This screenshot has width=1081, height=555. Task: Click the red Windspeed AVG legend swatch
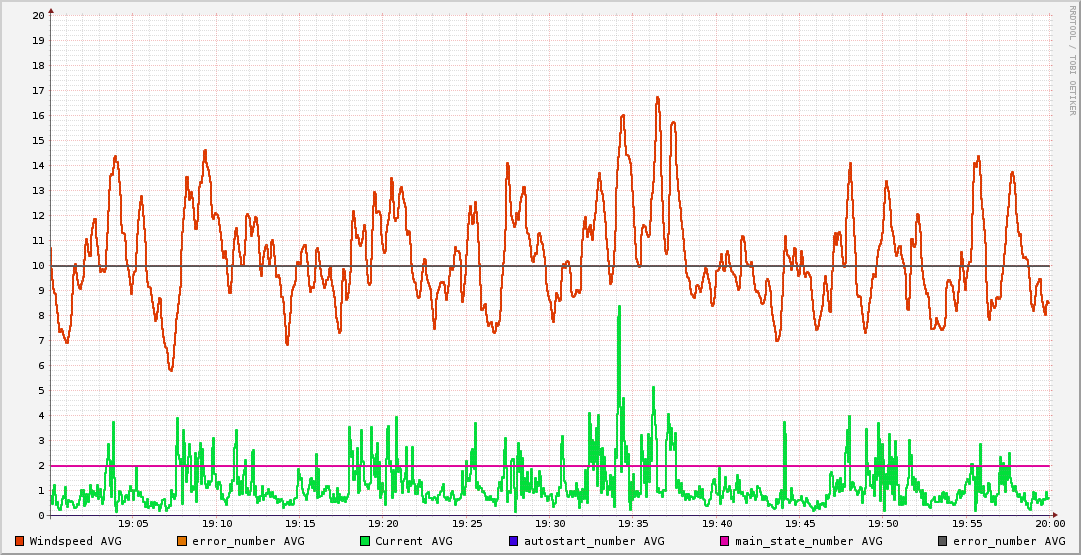click(x=20, y=541)
